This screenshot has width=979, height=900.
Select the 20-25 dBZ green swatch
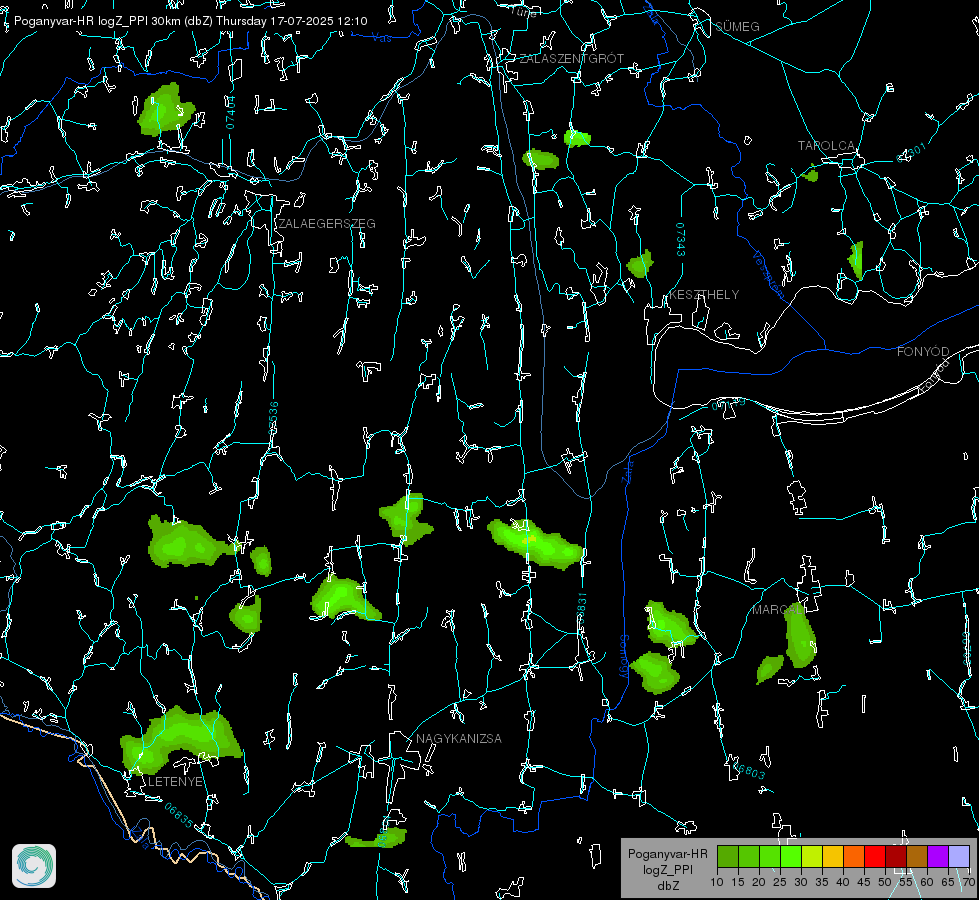pyautogui.click(x=770, y=857)
